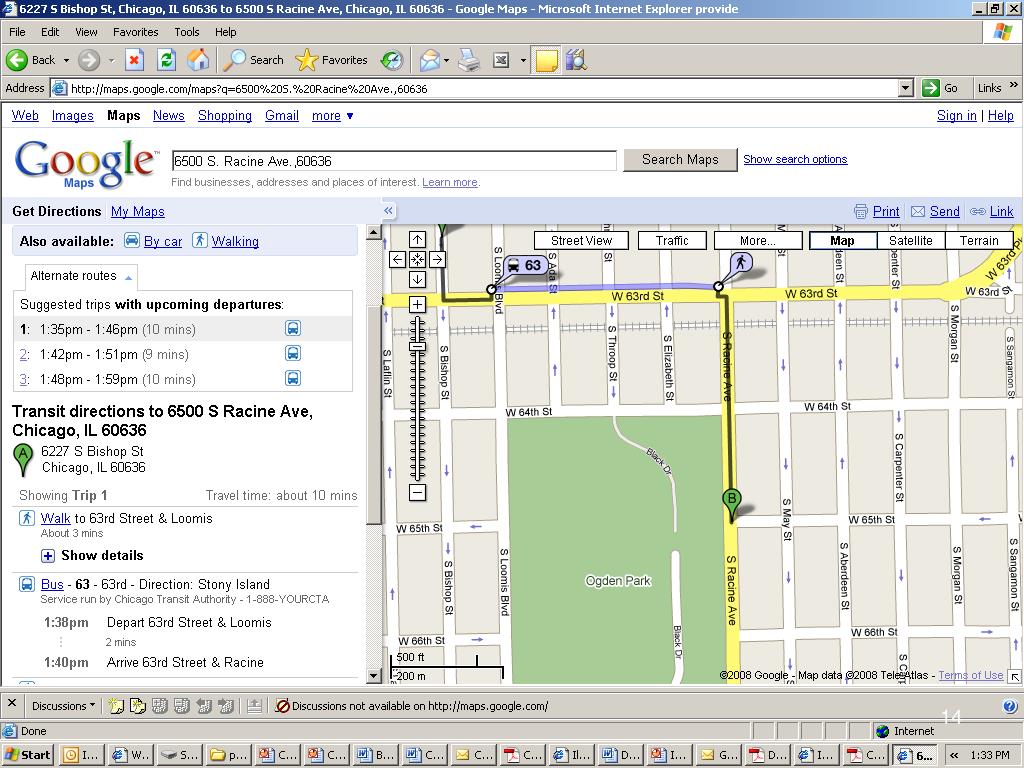Open the Tools menu
The height and width of the screenshot is (768, 1024).
pyautogui.click(x=187, y=32)
